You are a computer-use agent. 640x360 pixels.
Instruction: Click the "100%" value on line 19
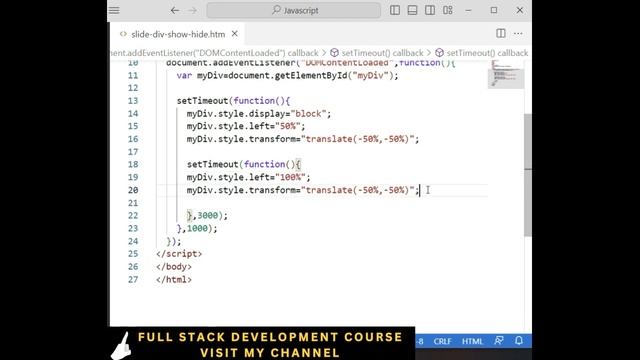point(290,177)
